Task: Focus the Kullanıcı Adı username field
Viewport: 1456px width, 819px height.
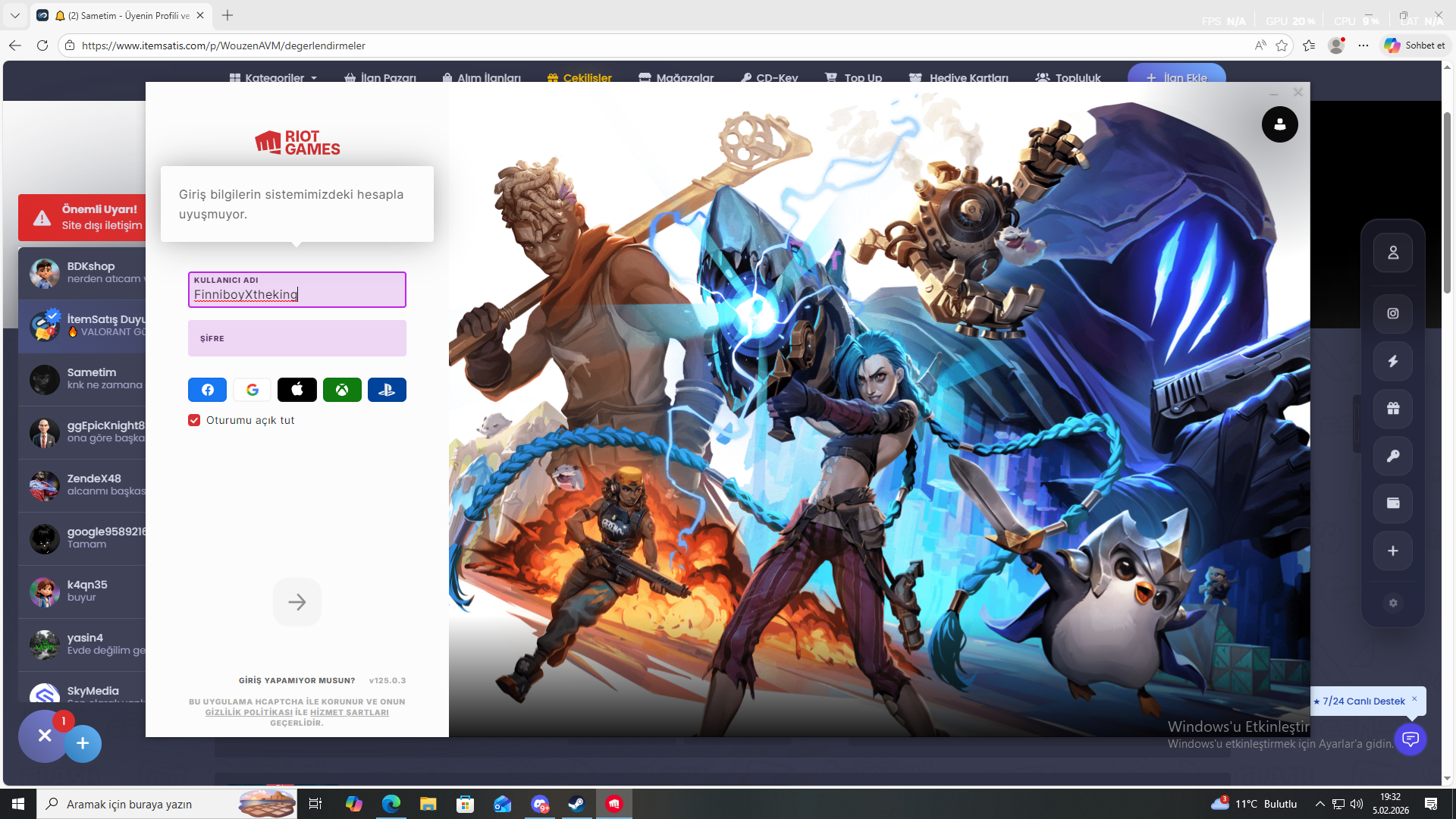Action: [297, 290]
